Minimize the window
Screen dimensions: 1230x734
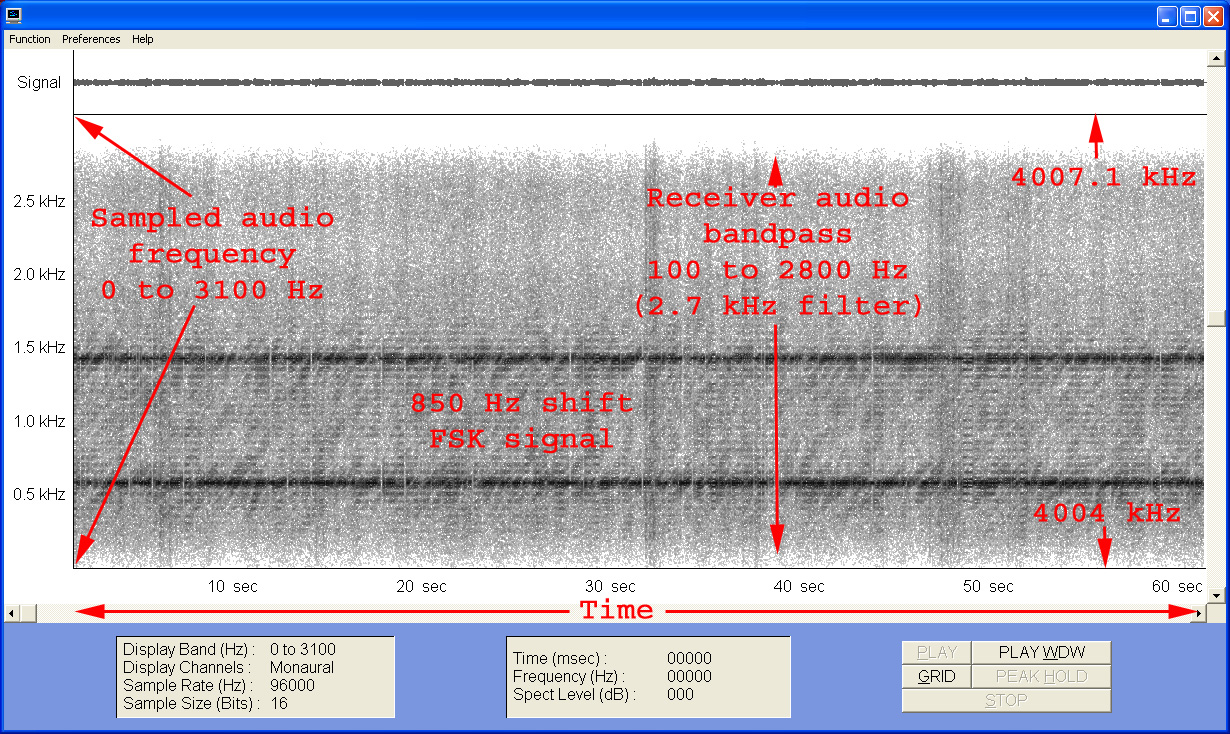[1168, 16]
